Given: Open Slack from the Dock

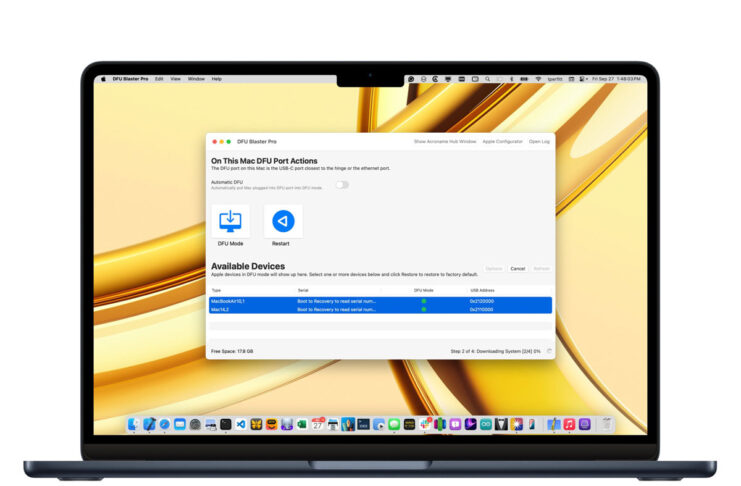Looking at the screenshot, I should click(425, 424).
